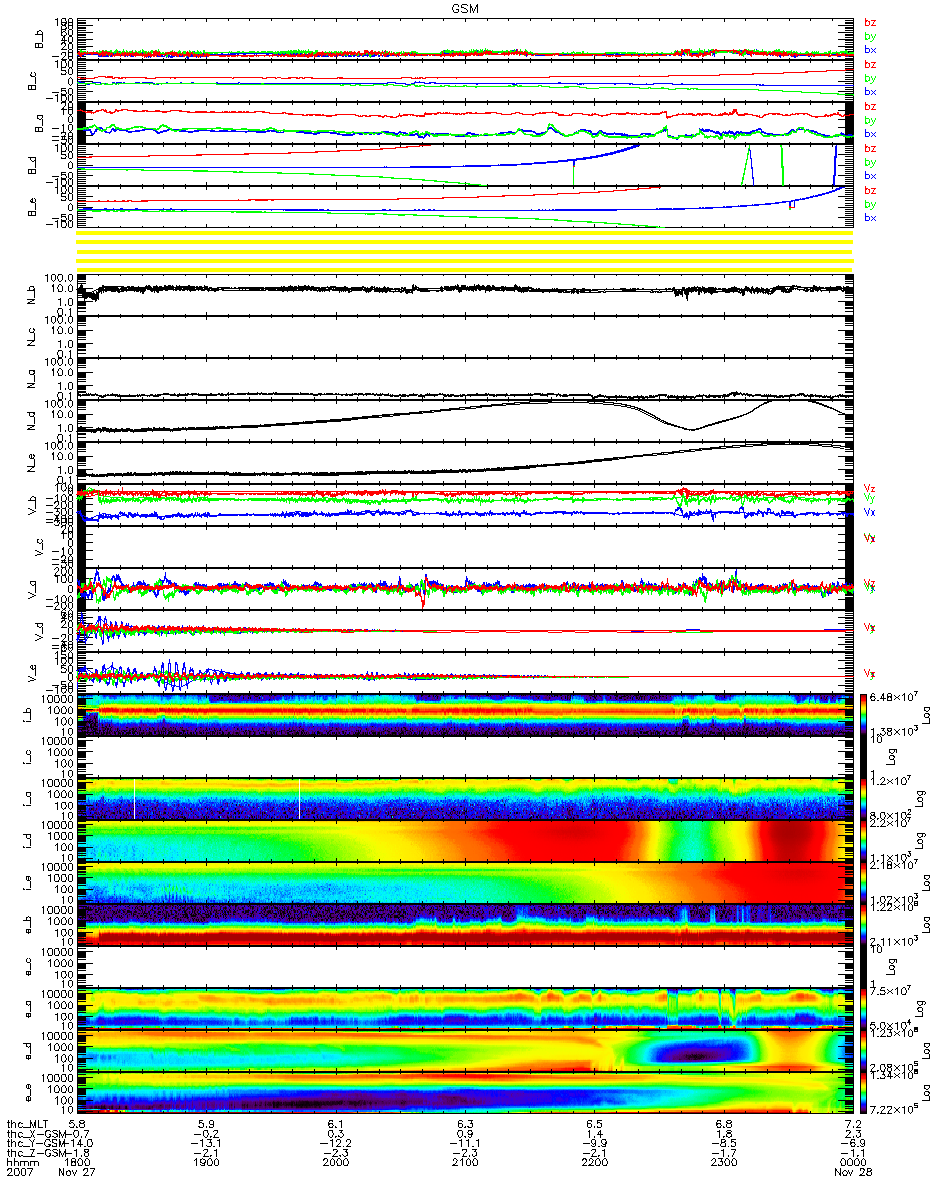This screenshot has width=930, height=1200.
Task: Click the red bz legend of B_b panel
Action: coord(870,22)
